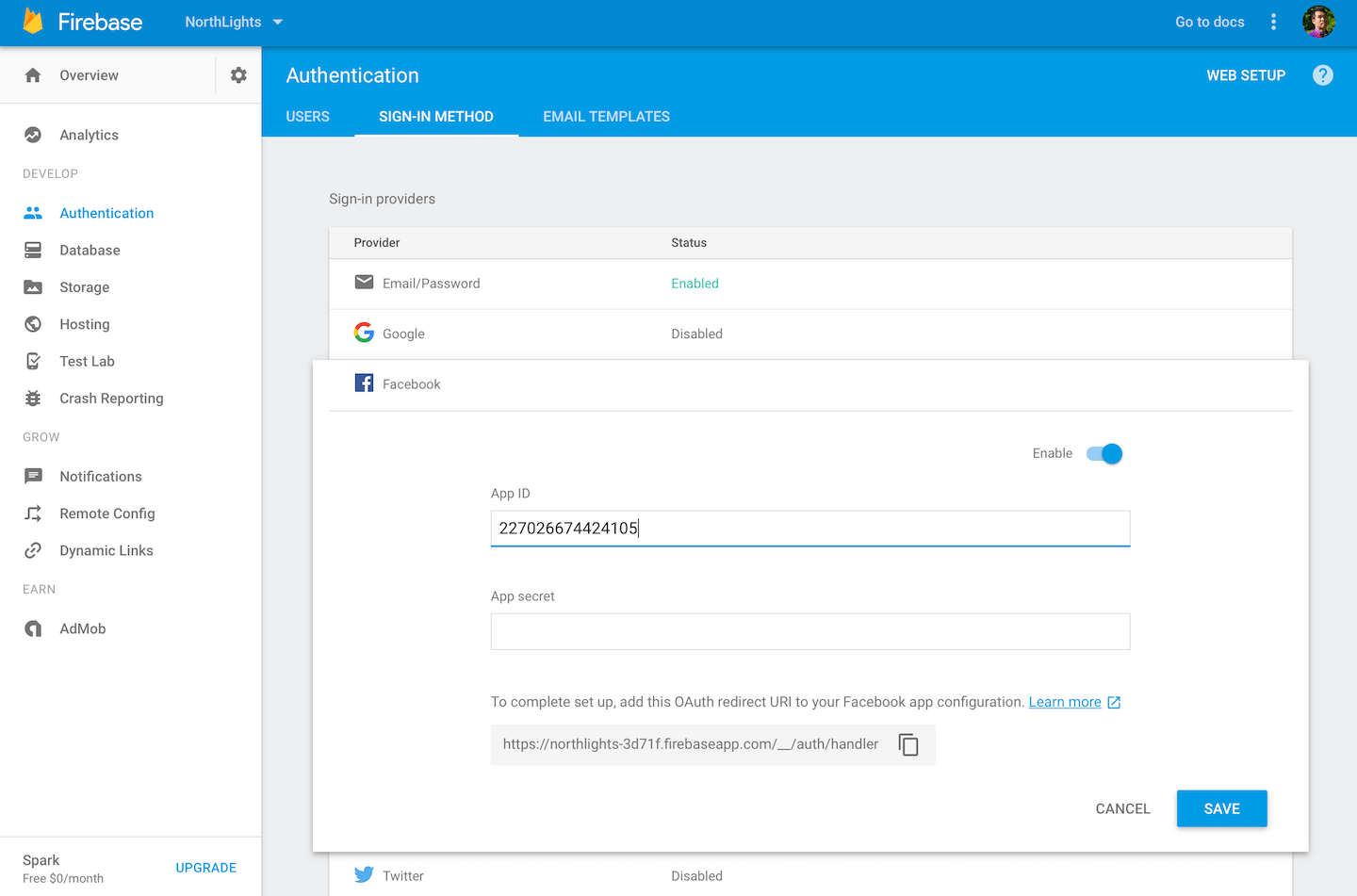Click the Twitter bird icon
1357x896 pixels.
click(x=364, y=874)
